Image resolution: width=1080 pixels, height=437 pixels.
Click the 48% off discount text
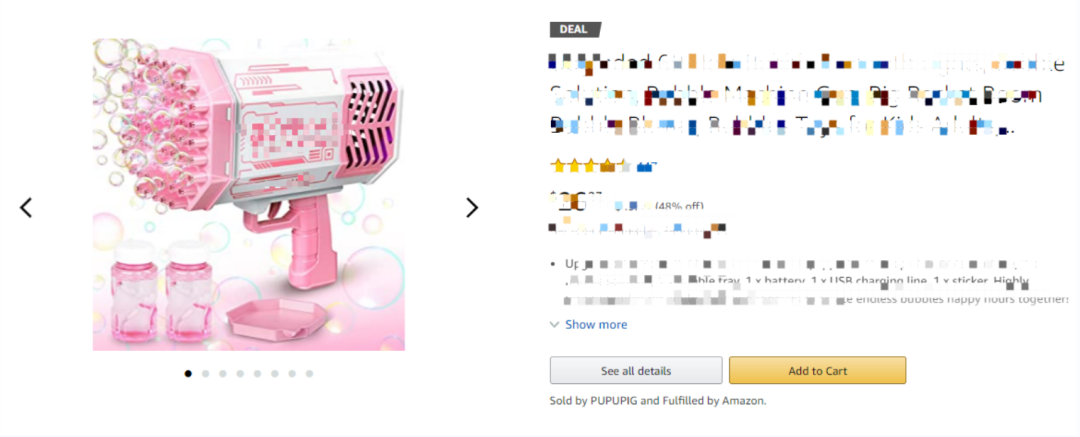pyautogui.click(x=680, y=207)
